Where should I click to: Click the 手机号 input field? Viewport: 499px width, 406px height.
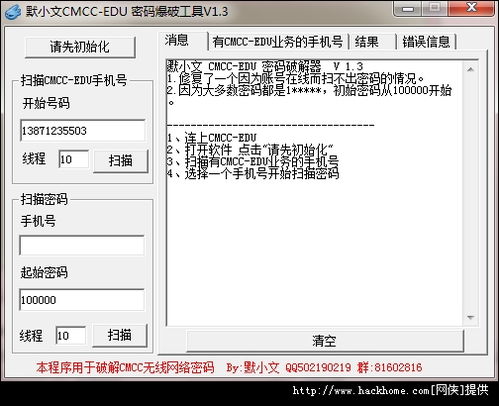pos(82,245)
